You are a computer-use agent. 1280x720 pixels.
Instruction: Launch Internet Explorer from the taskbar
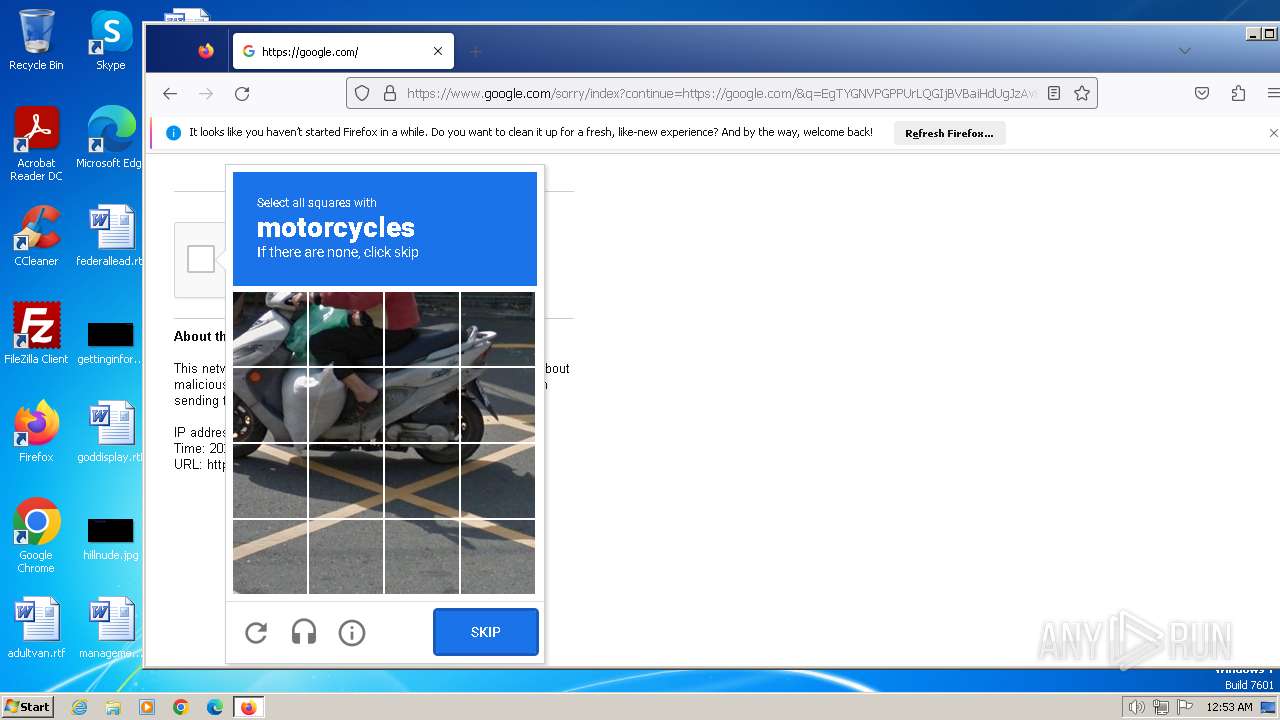click(x=79, y=707)
